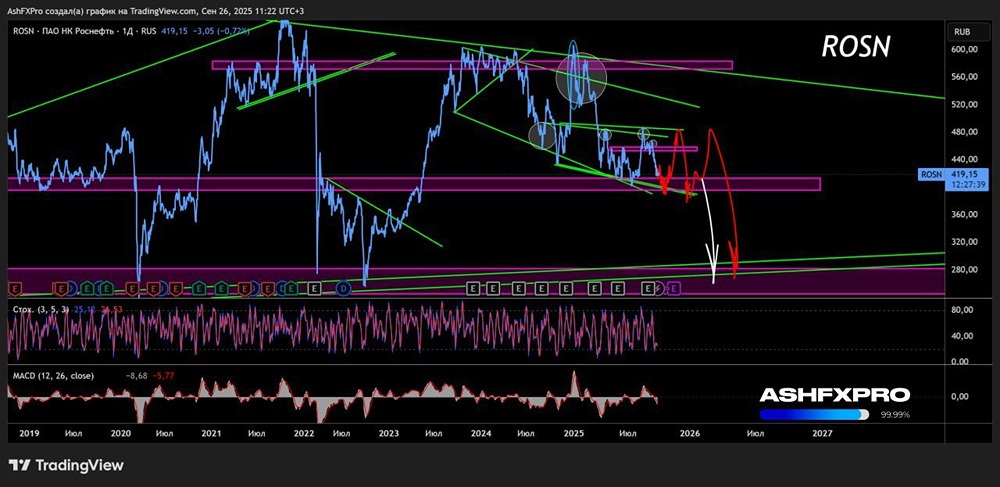Viewport: 1000px width, 487px height.
Task: Click the 2023 time axis label
Action: pos(388,433)
